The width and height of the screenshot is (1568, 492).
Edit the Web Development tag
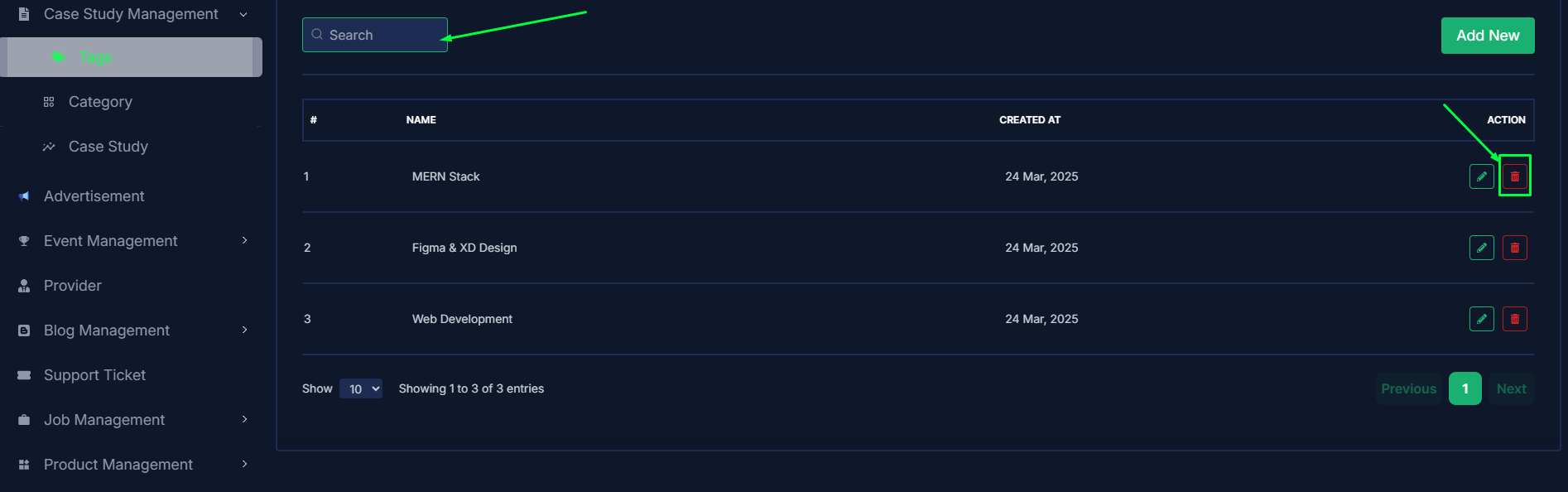click(1481, 319)
